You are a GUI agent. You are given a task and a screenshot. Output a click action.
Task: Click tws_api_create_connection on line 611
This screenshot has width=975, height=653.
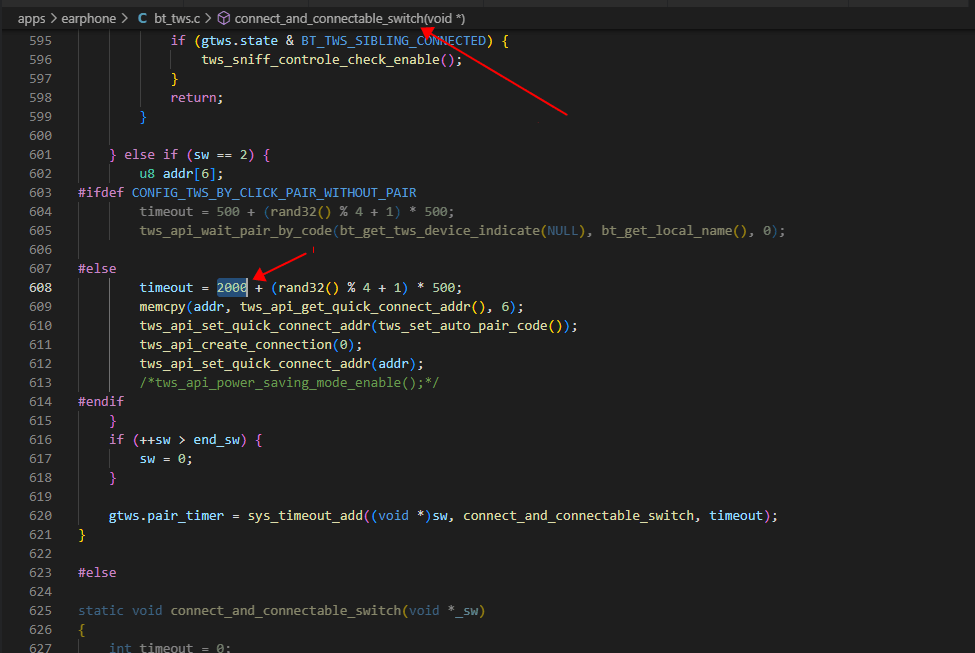[236, 345]
